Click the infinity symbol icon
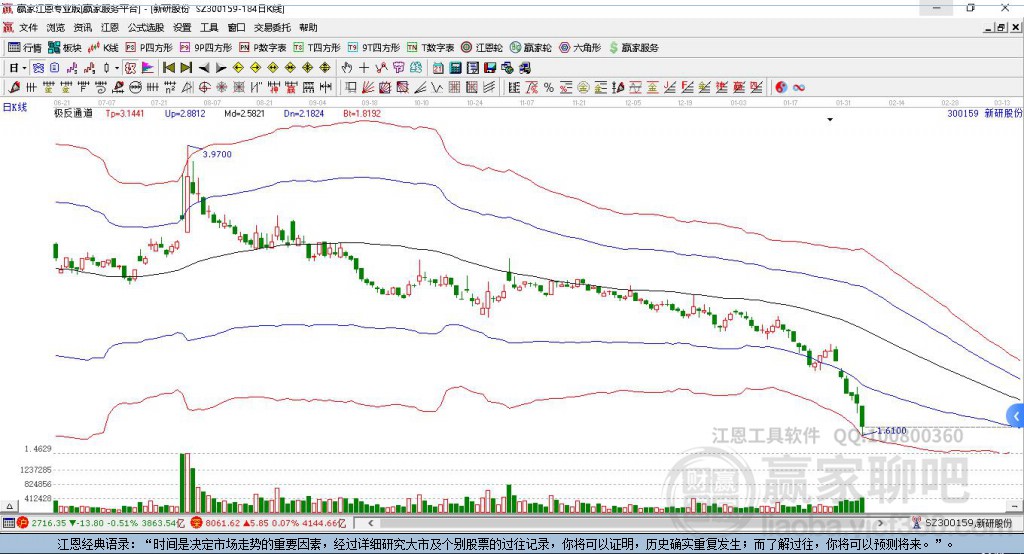The image size is (1024, 554). [799, 87]
